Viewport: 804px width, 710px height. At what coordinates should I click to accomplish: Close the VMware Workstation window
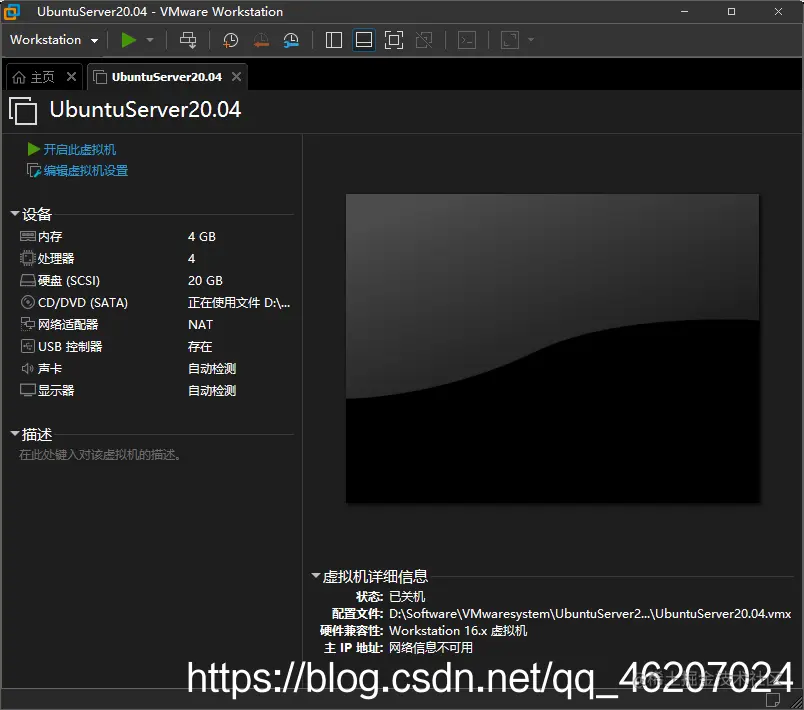coord(778,11)
